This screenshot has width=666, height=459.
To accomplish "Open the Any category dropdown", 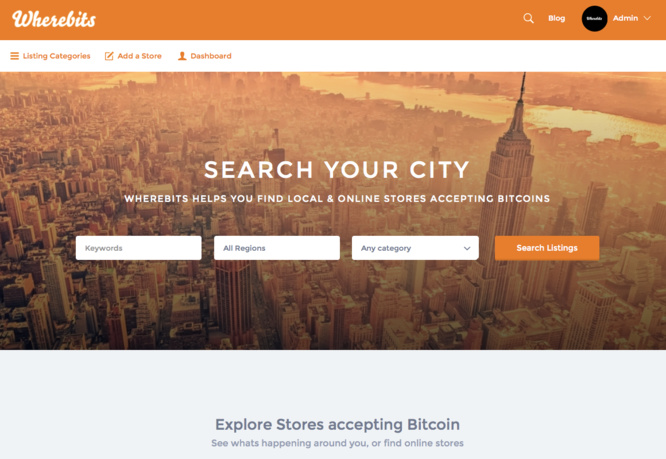I will [x=415, y=248].
